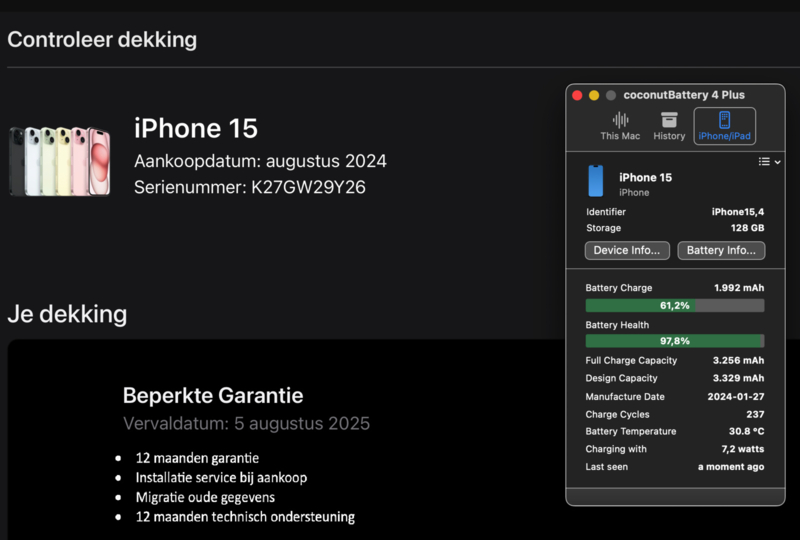Select the iPhone/iPad tab
Screen dimensions: 800x540
(x=724, y=126)
